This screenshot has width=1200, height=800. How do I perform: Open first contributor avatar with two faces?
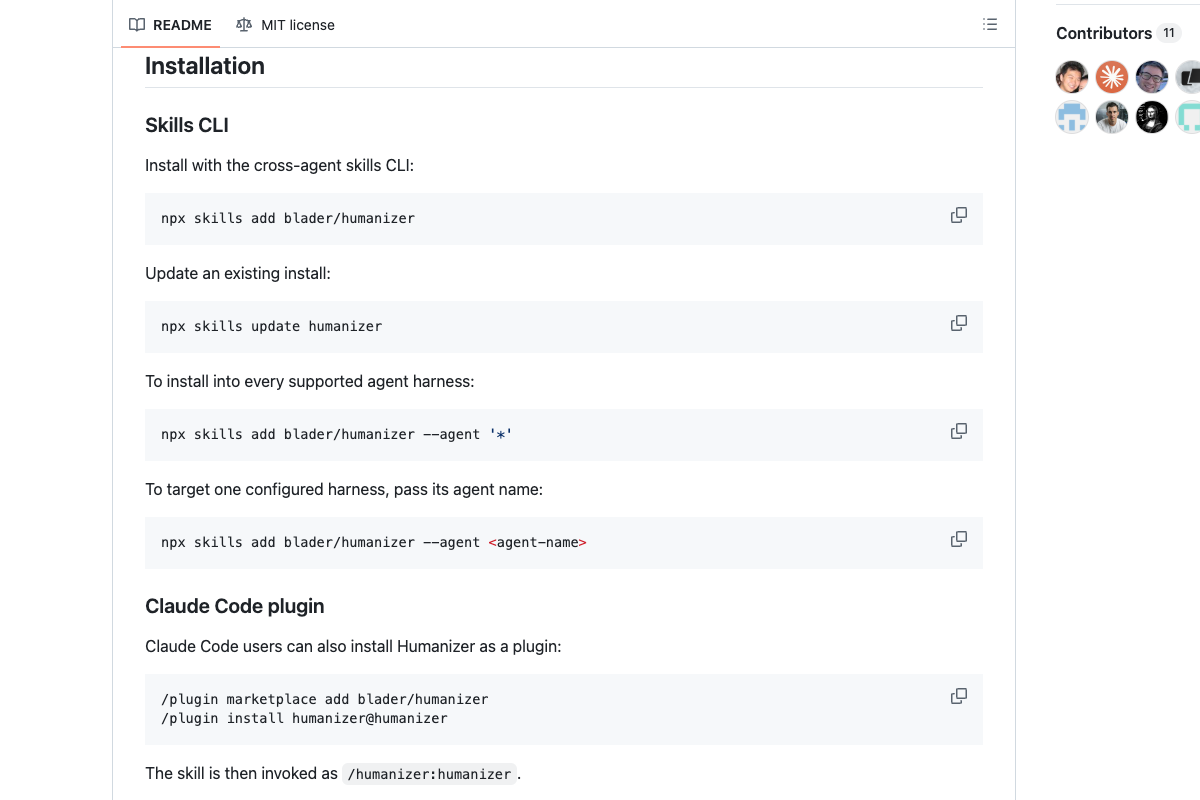[x=1072, y=77]
